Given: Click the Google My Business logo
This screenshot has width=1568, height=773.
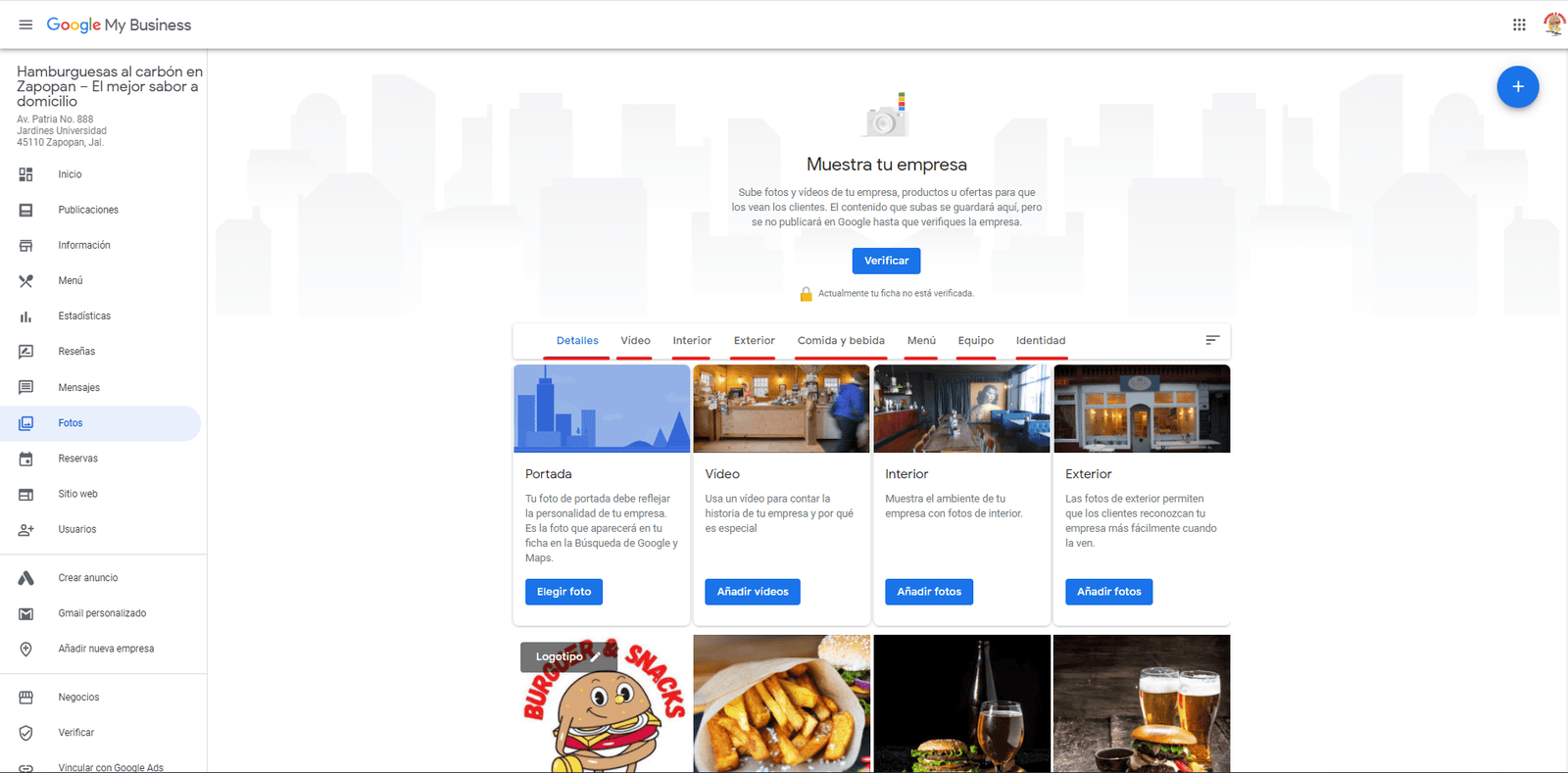Looking at the screenshot, I should tap(119, 24).
